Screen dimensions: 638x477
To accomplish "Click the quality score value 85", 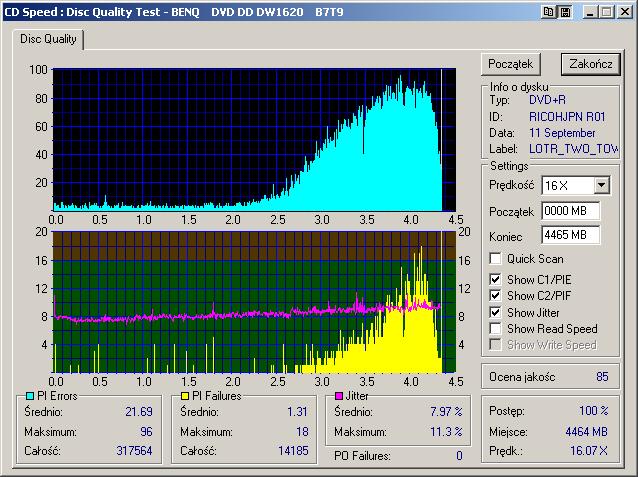I will 602,377.
